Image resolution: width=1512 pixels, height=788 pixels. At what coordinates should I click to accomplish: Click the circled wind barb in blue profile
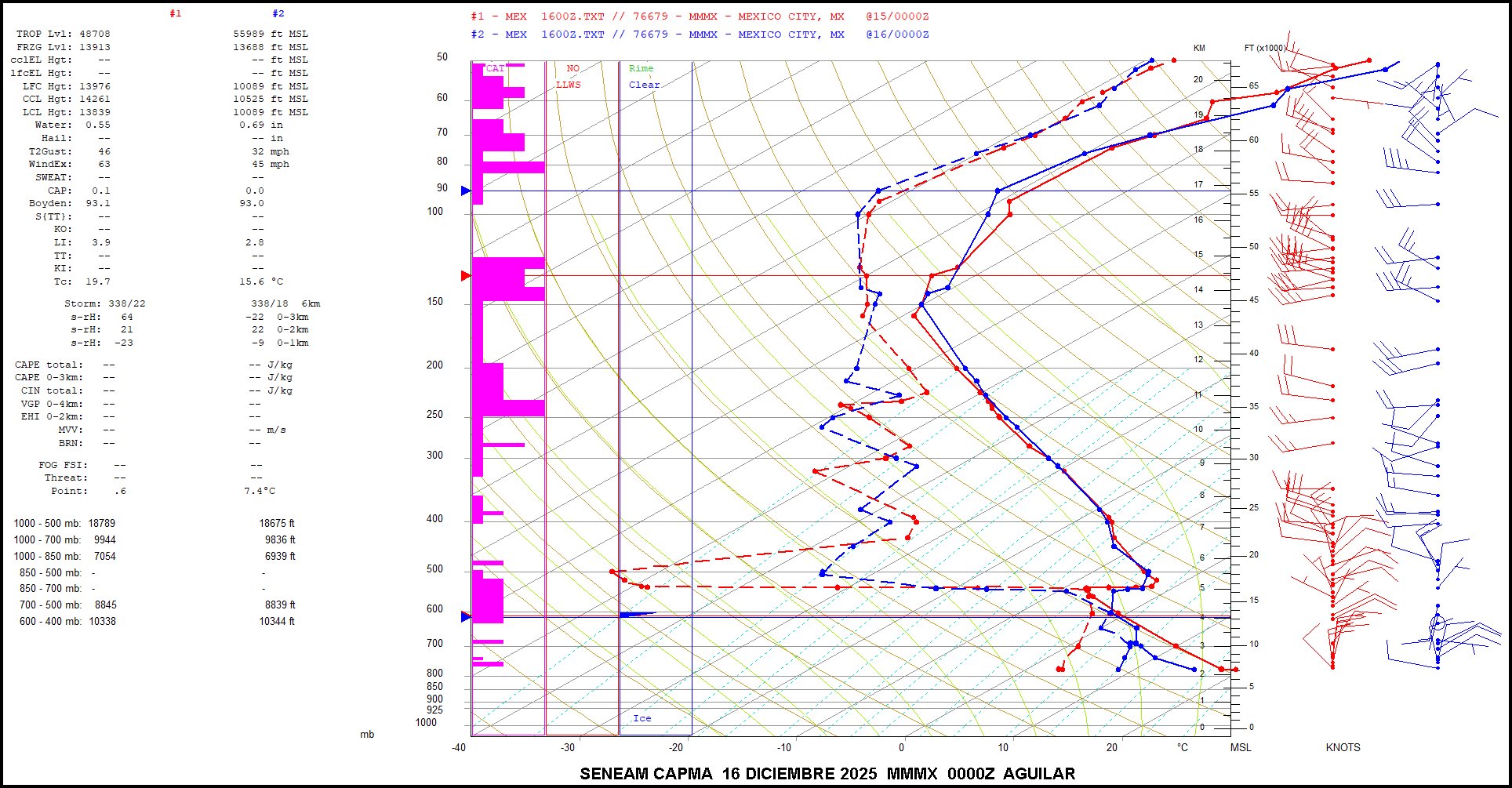pos(1437,623)
